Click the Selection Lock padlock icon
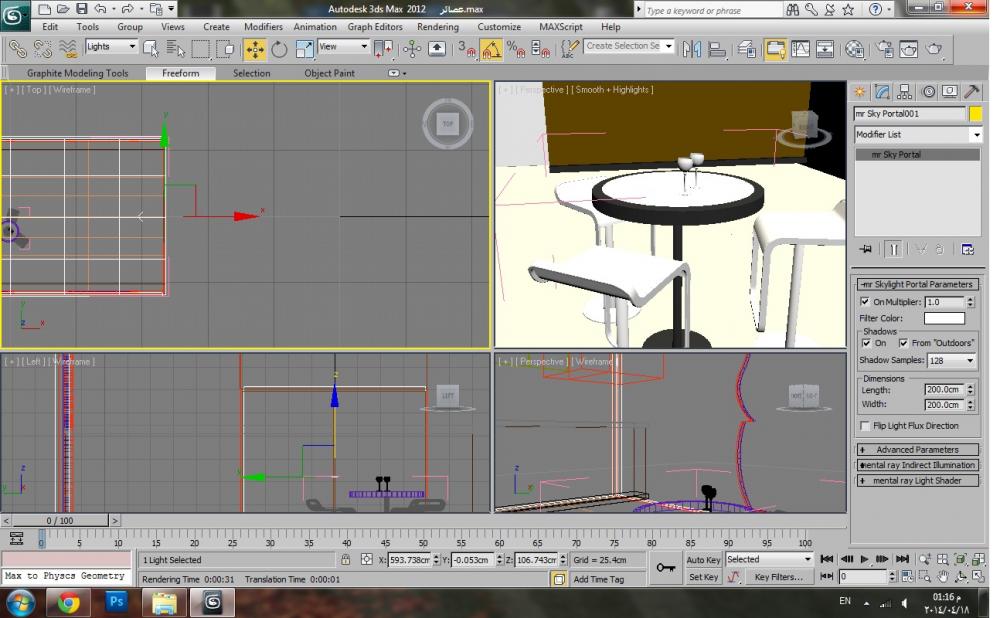Image resolution: width=1000 pixels, height=618 pixels. pos(346,560)
